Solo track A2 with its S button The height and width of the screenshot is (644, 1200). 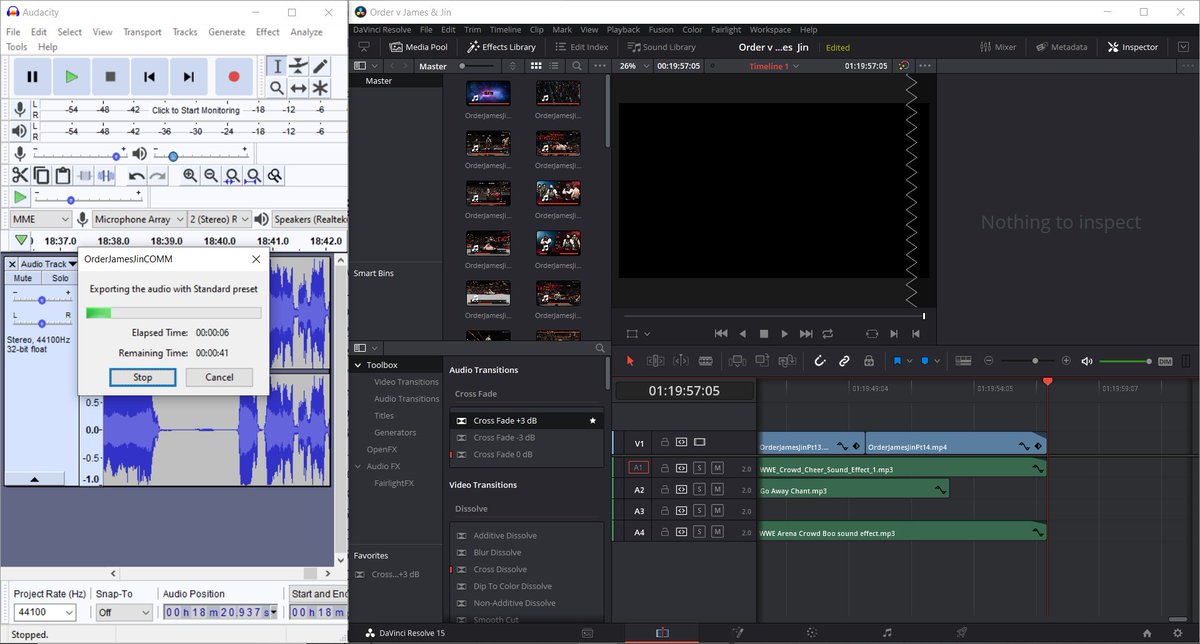click(x=700, y=490)
